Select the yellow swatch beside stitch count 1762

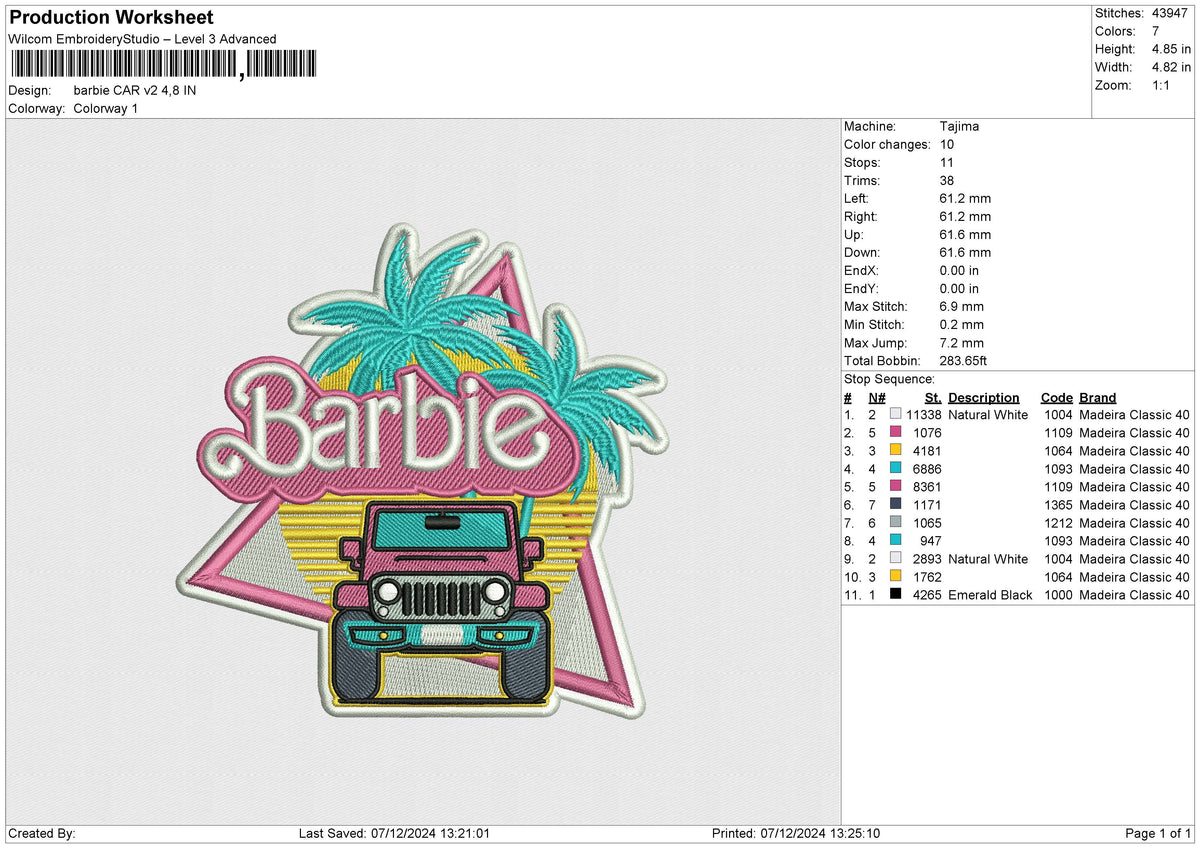[x=895, y=576]
